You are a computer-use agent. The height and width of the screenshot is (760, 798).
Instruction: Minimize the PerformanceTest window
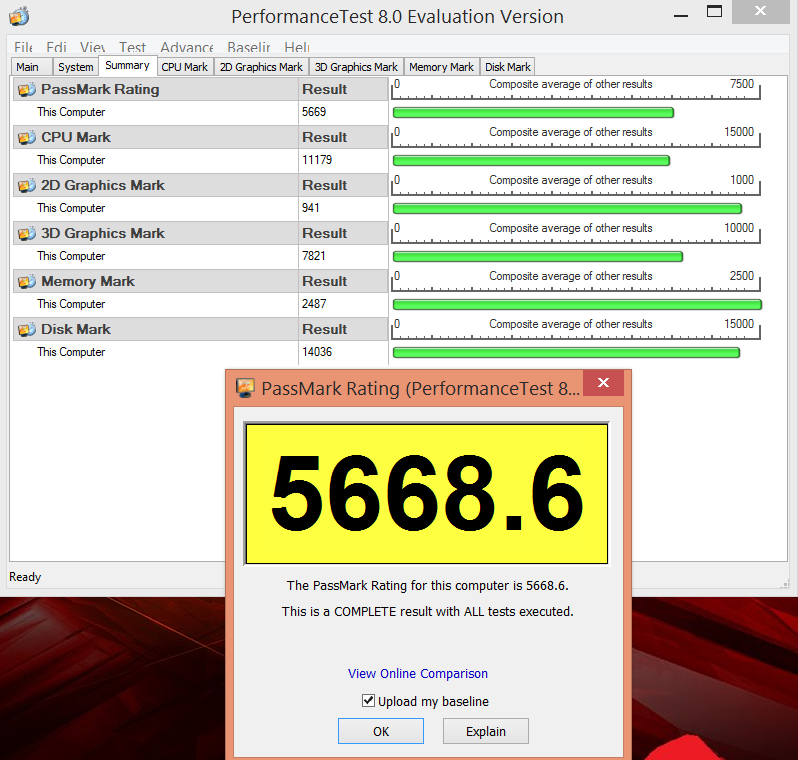[681, 15]
